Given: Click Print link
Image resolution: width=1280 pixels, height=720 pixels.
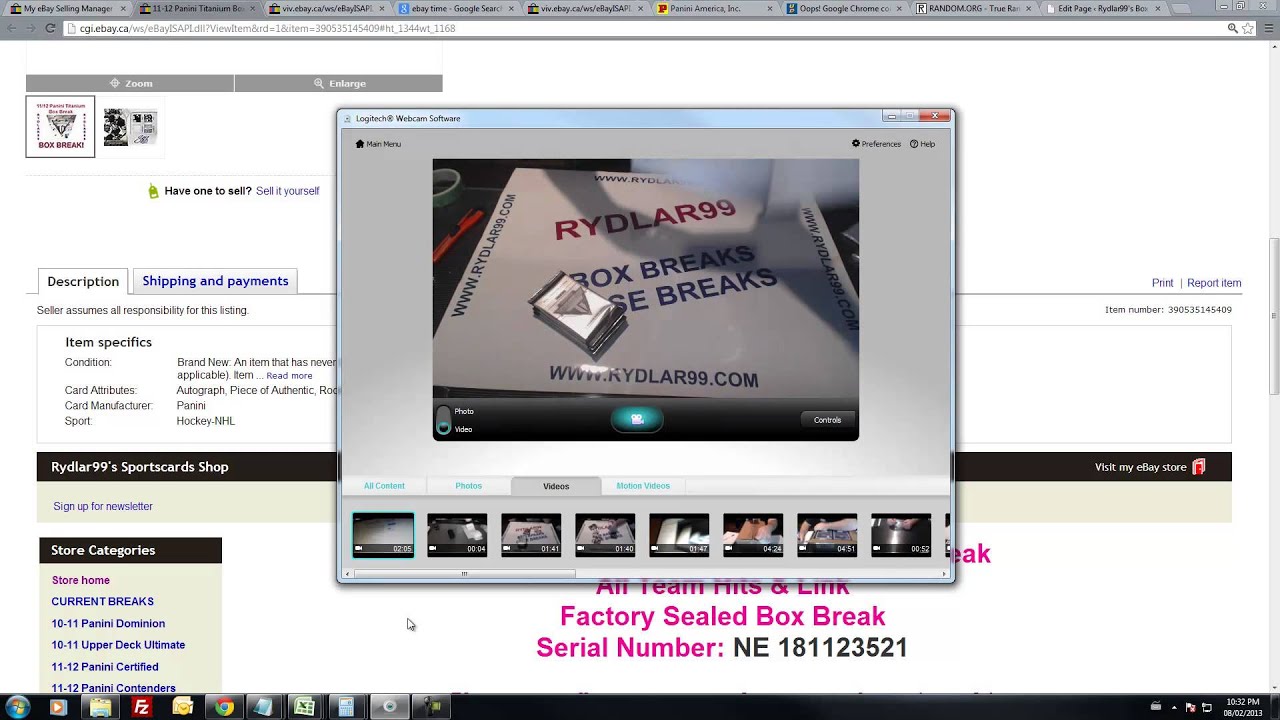Looking at the screenshot, I should click(1162, 283).
